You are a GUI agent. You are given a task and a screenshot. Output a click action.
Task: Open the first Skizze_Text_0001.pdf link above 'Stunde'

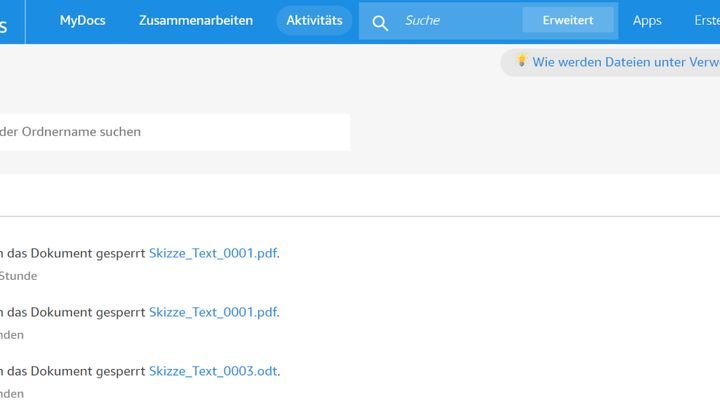click(213, 253)
